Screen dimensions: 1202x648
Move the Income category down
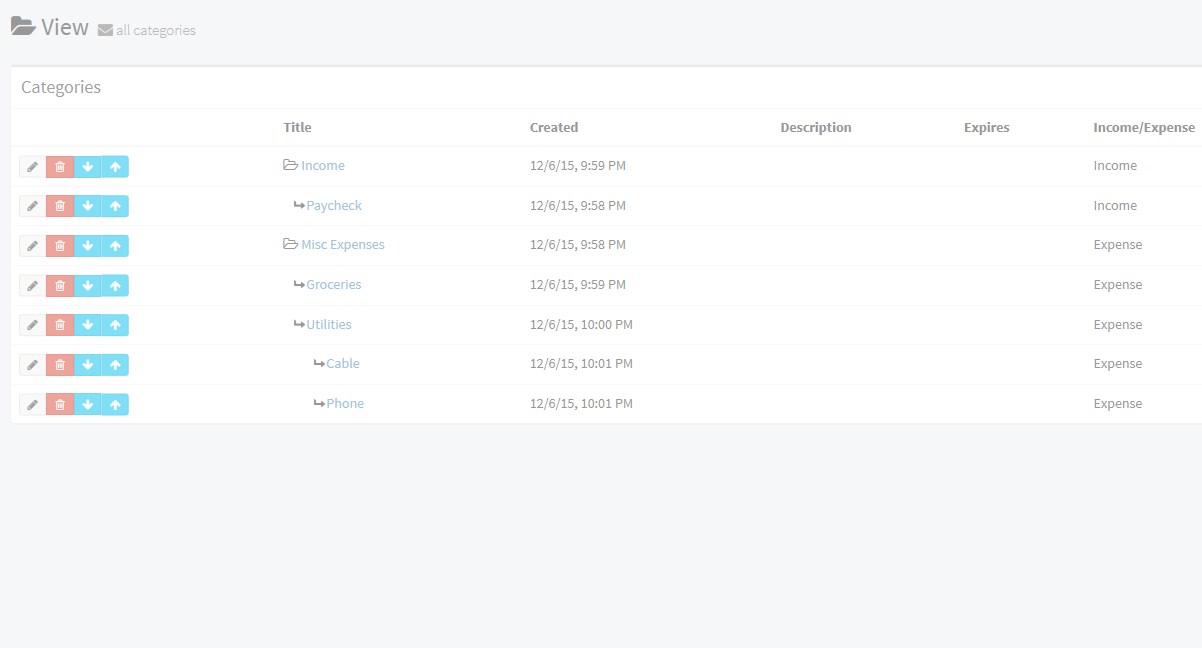click(x=88, y=167)
